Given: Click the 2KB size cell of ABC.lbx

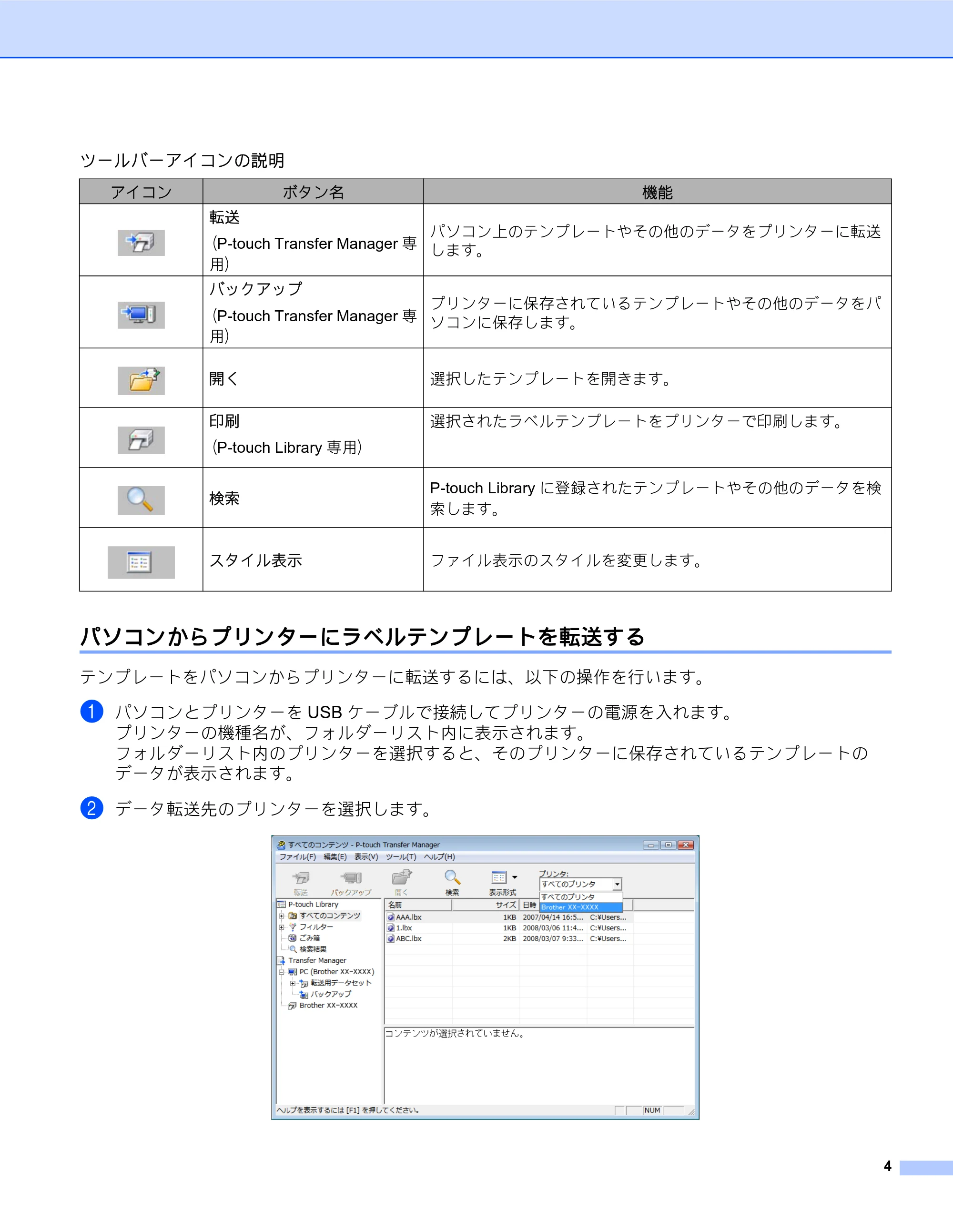Looking at the screenshot, I should point(510,939).
